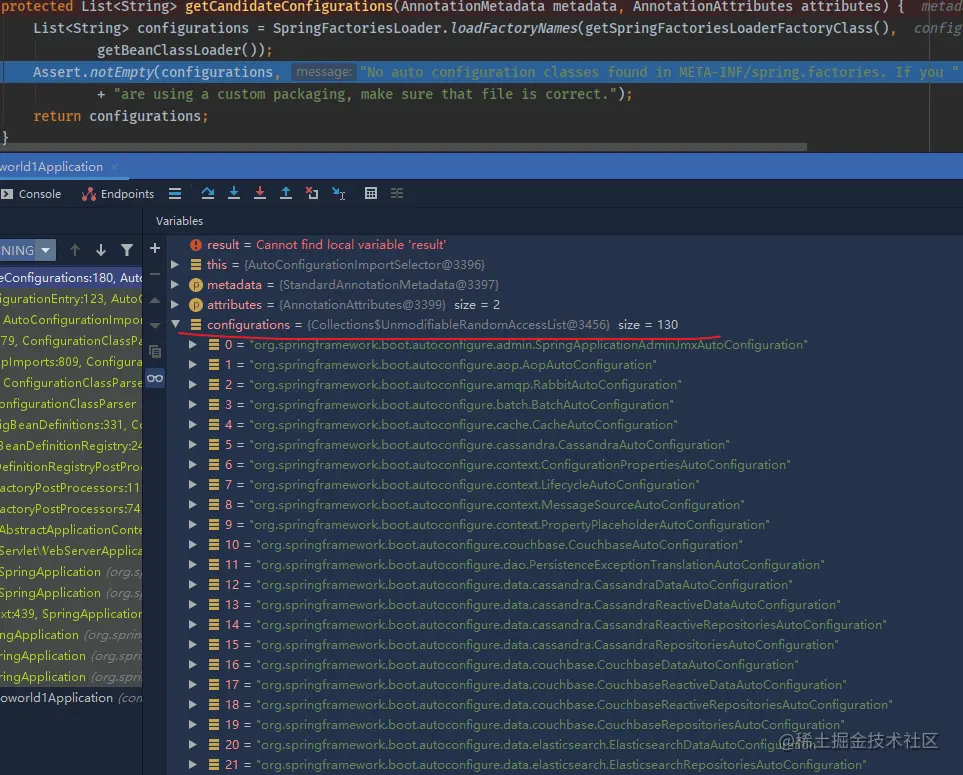
Task: Expand list entry 0 SpringApplicationAdminJmxAutoConfiguration
Action: 193,345
